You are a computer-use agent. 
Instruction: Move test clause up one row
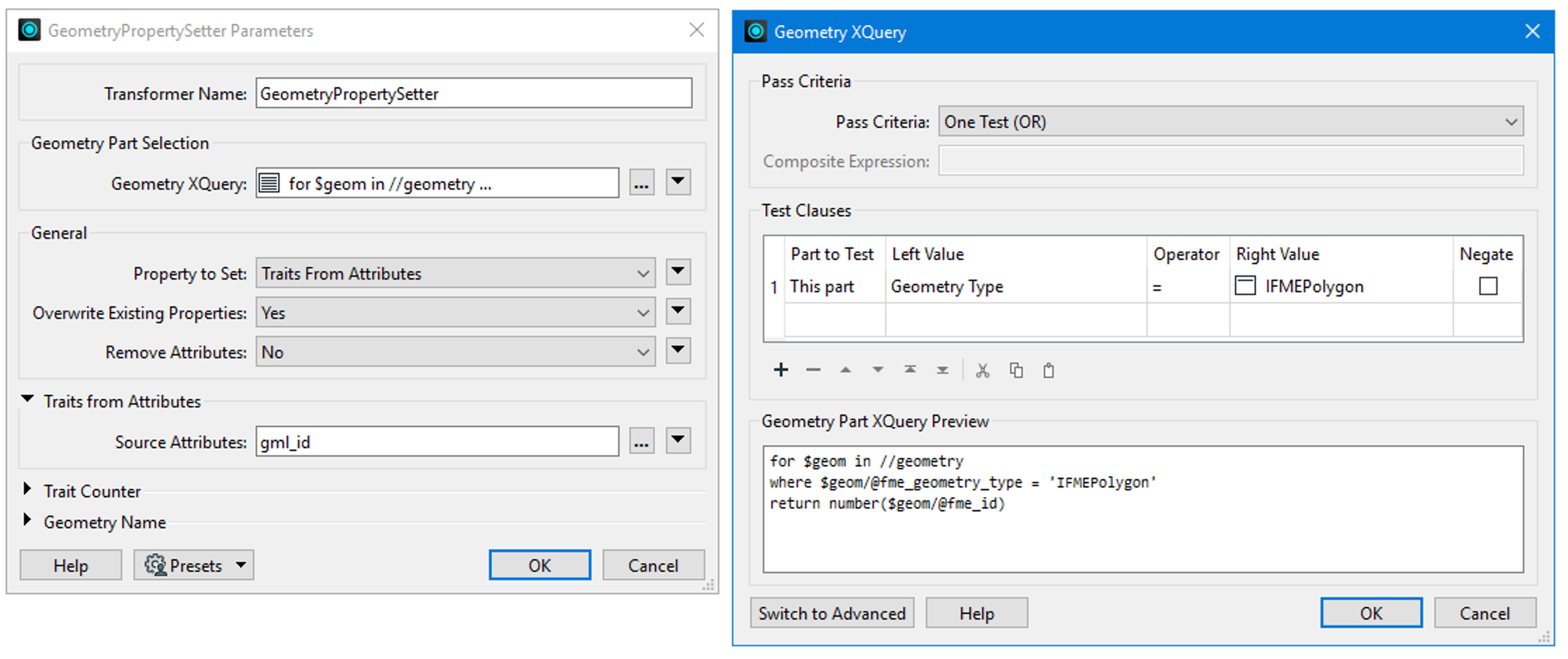coord(845,370)
